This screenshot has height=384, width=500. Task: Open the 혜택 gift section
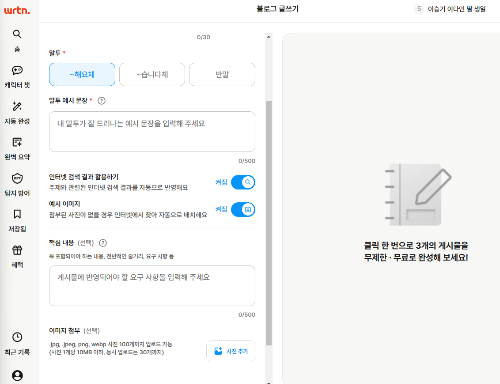click(x=17, y=257)
